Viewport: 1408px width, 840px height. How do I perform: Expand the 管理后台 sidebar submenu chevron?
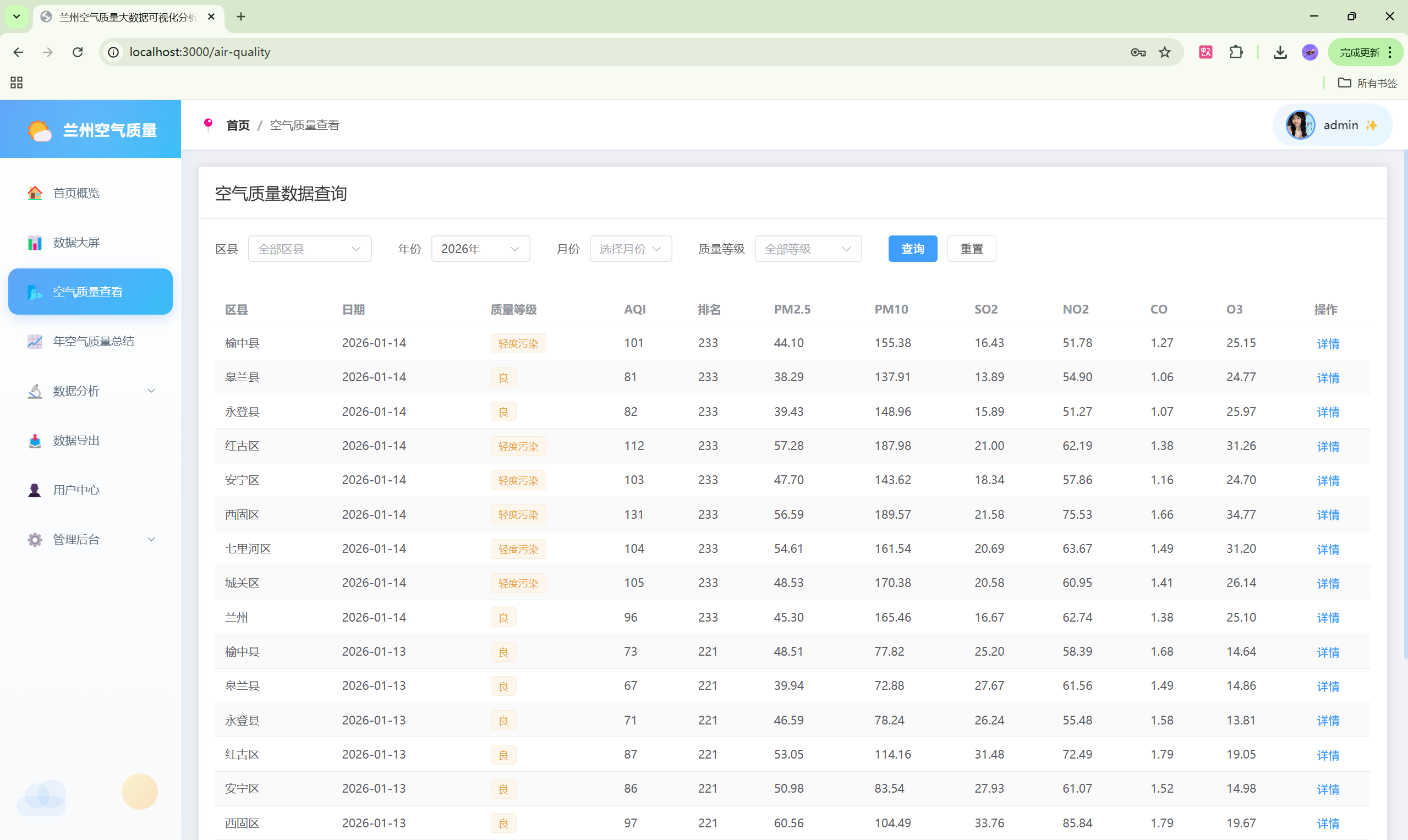[x=151, y=540]
